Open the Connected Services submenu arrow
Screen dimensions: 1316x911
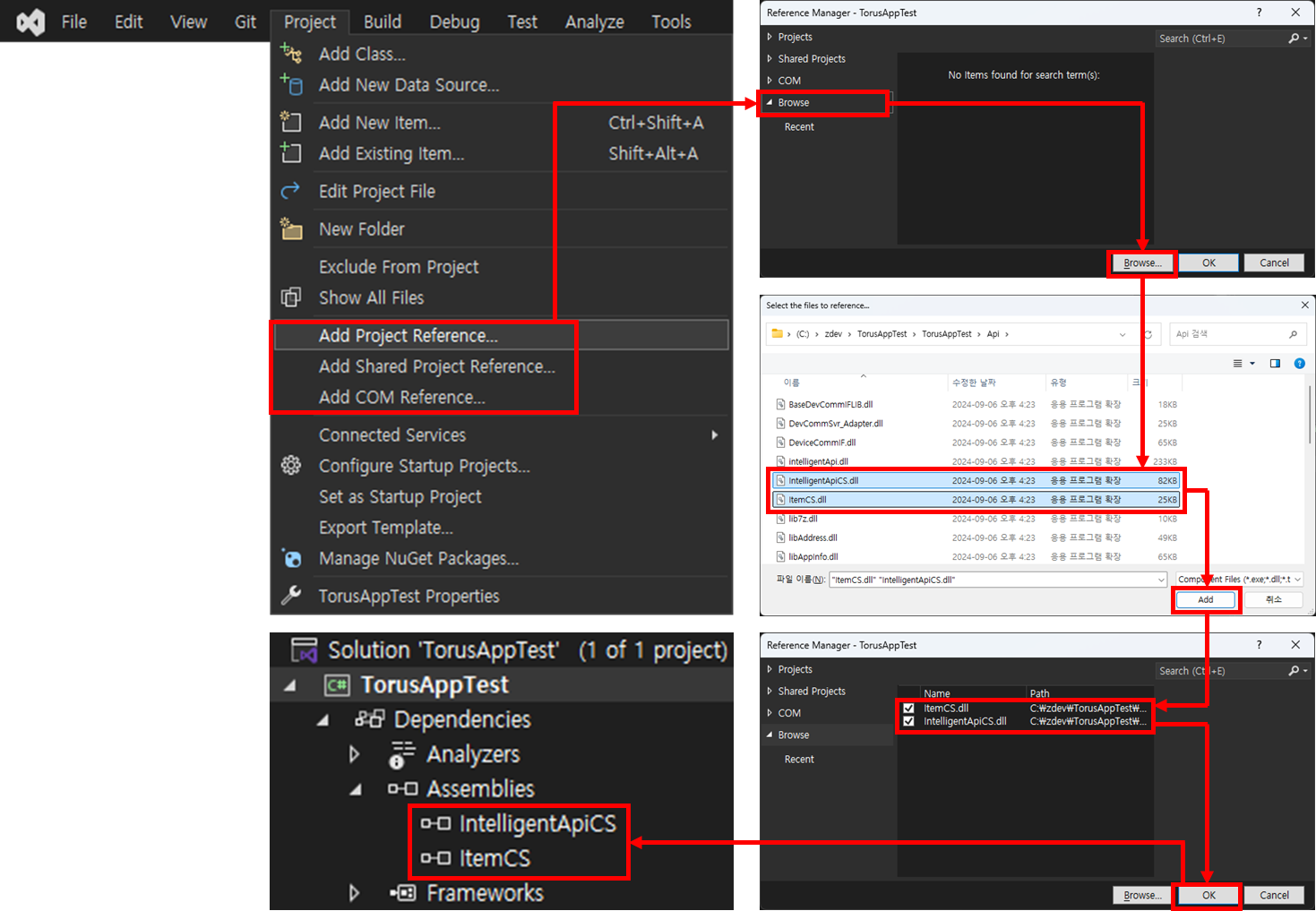[714, 434]
